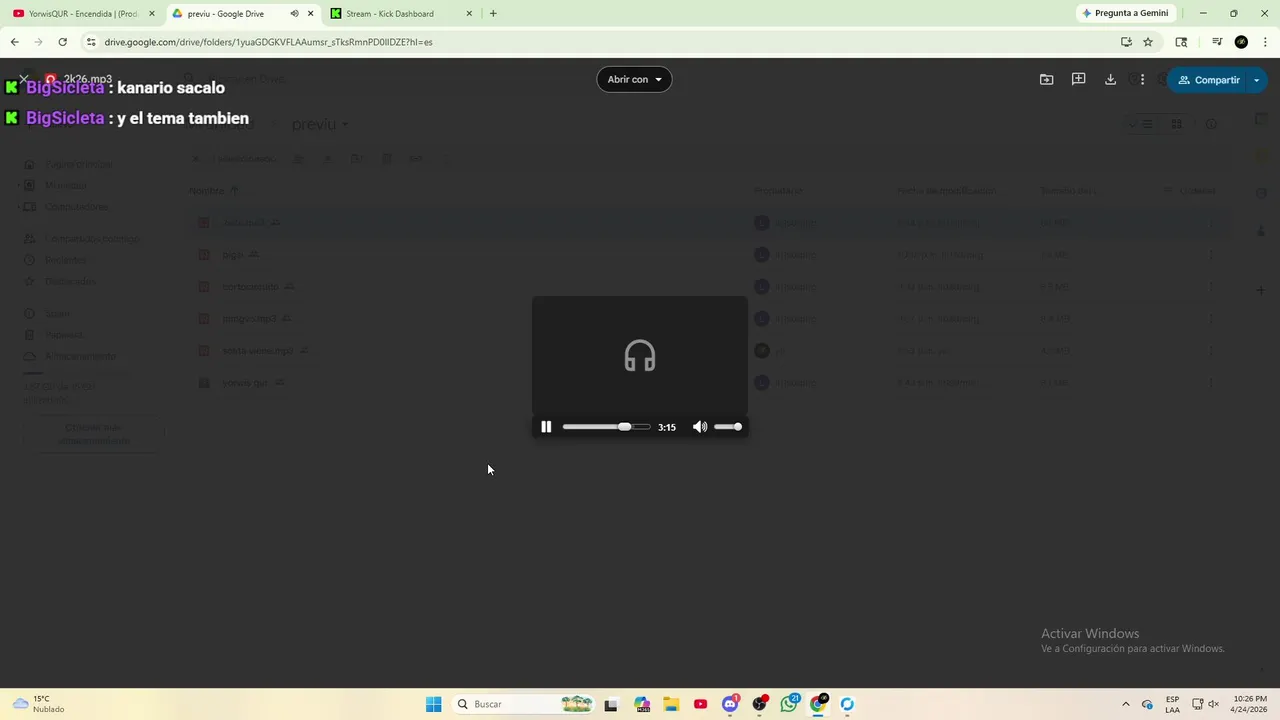Switch ESP LAA keyboard language
This screenshot has width=1280, height=720.
(x=1172, y=704)
